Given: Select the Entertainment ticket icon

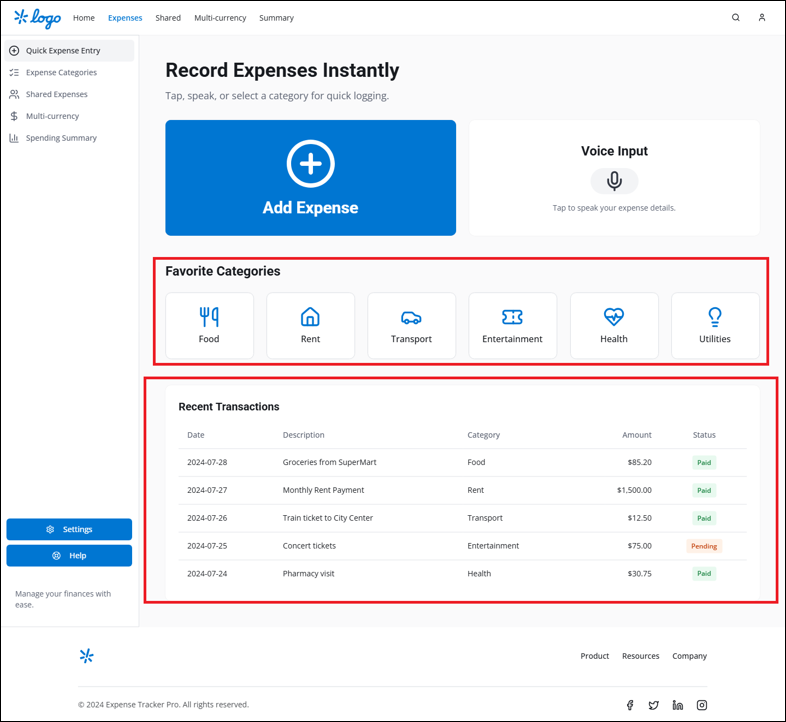Looking at the screenshot, I should point(512,317).
